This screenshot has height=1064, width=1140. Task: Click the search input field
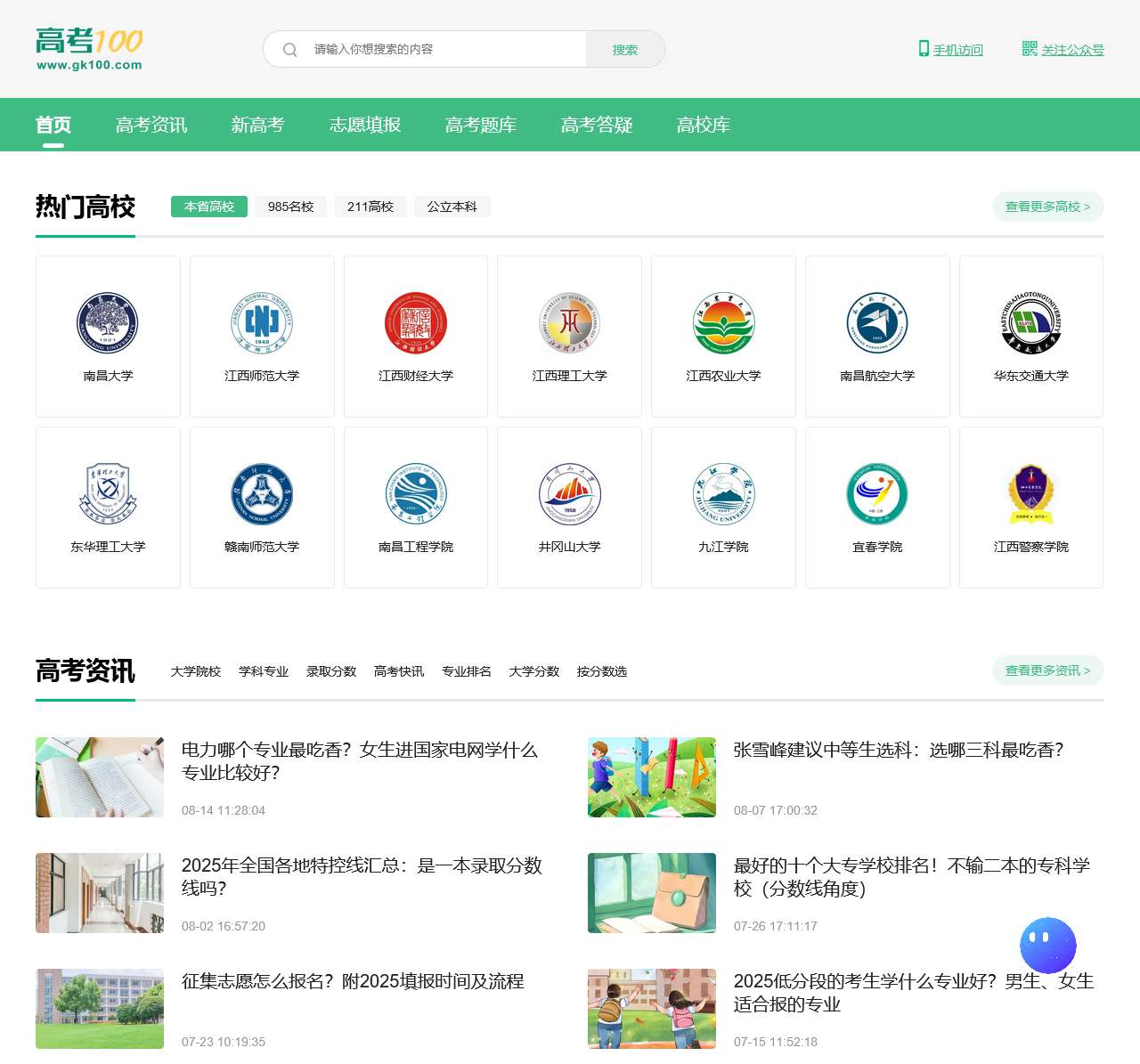(445, 49)
